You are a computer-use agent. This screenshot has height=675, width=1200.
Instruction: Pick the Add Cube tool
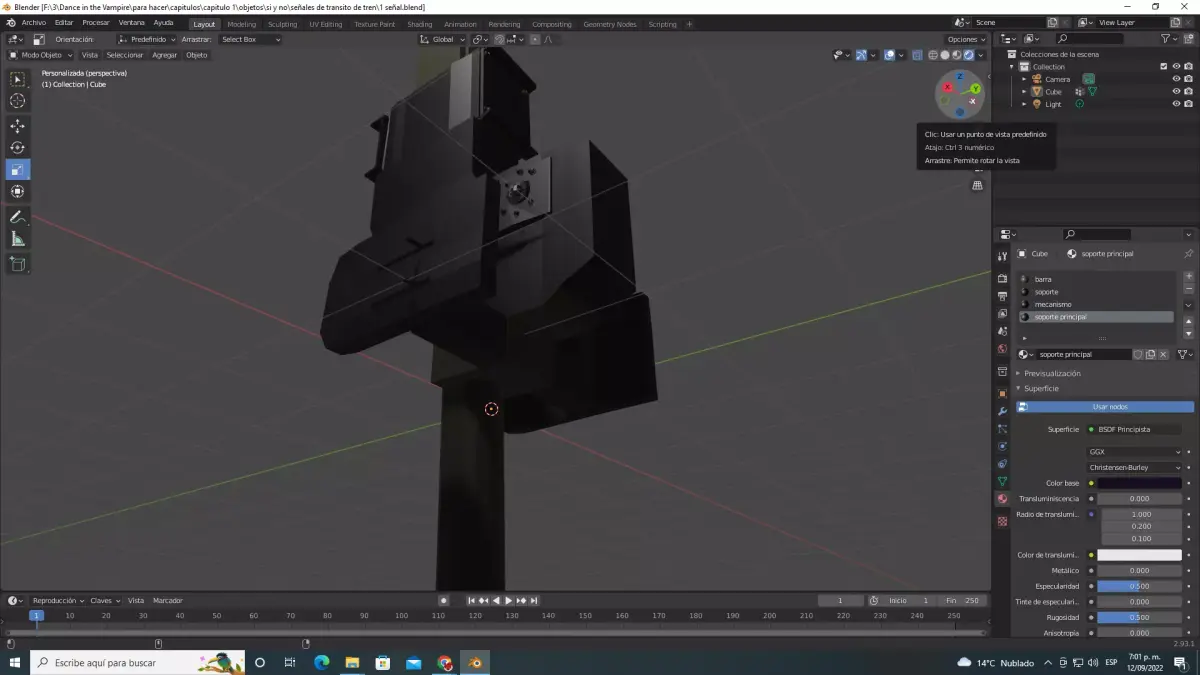(x=17, y=264)
